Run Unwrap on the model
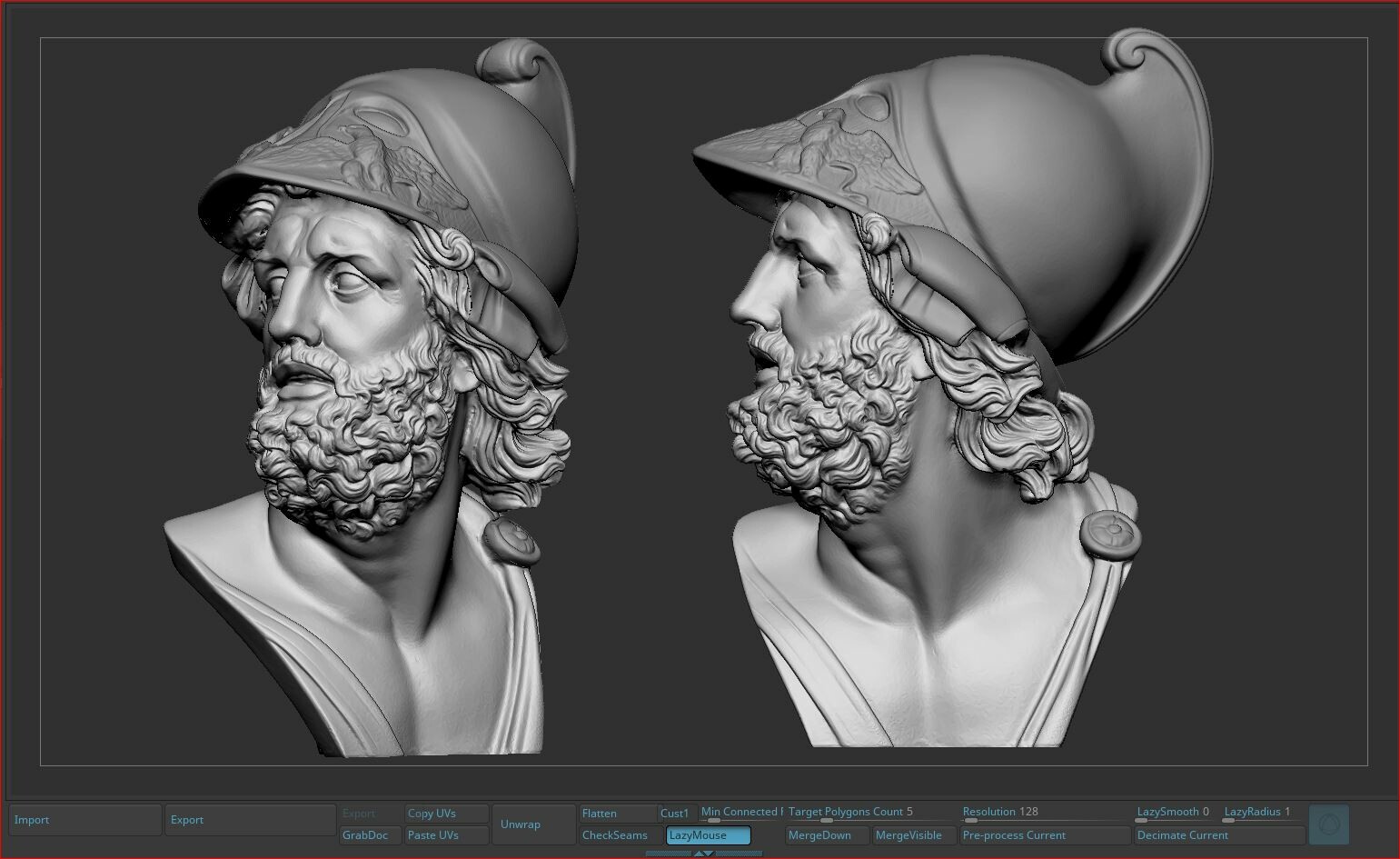Viewport: 1400px width, 859px height. pos(534,824)
